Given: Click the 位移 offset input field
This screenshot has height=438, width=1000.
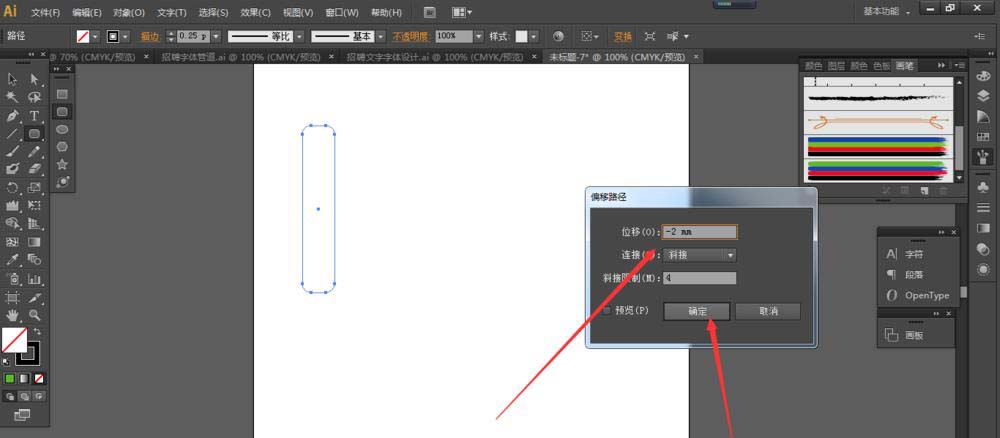Looking at the screenshot, I should 700,232.
